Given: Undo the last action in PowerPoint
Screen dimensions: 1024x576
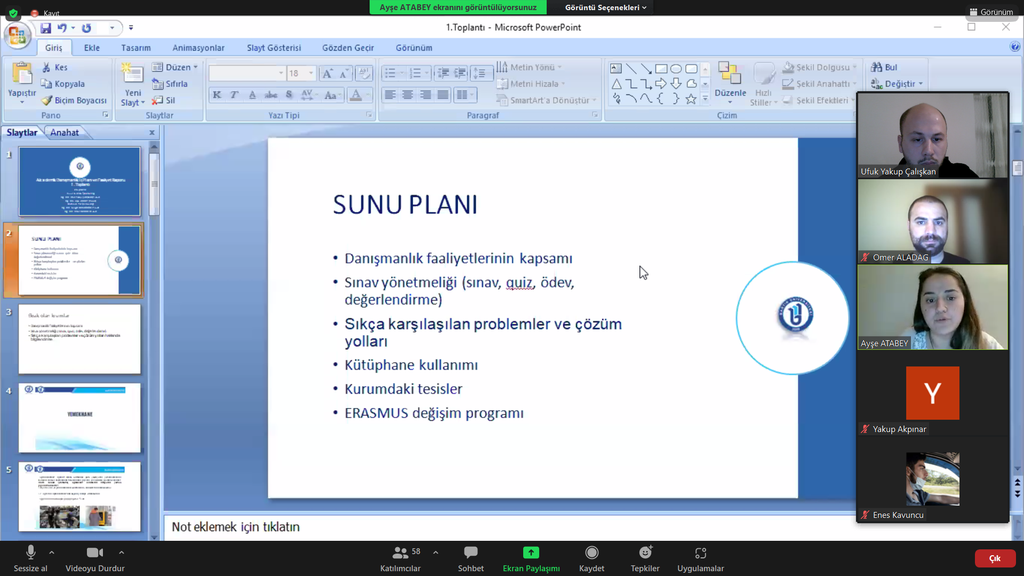Looking at the screenshot, I should click(x=62, y=28).
